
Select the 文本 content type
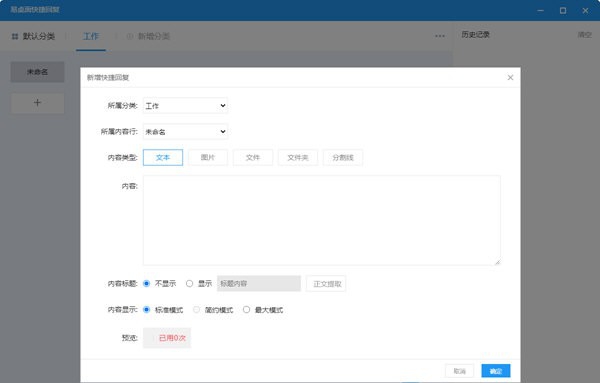coord(163,158)
